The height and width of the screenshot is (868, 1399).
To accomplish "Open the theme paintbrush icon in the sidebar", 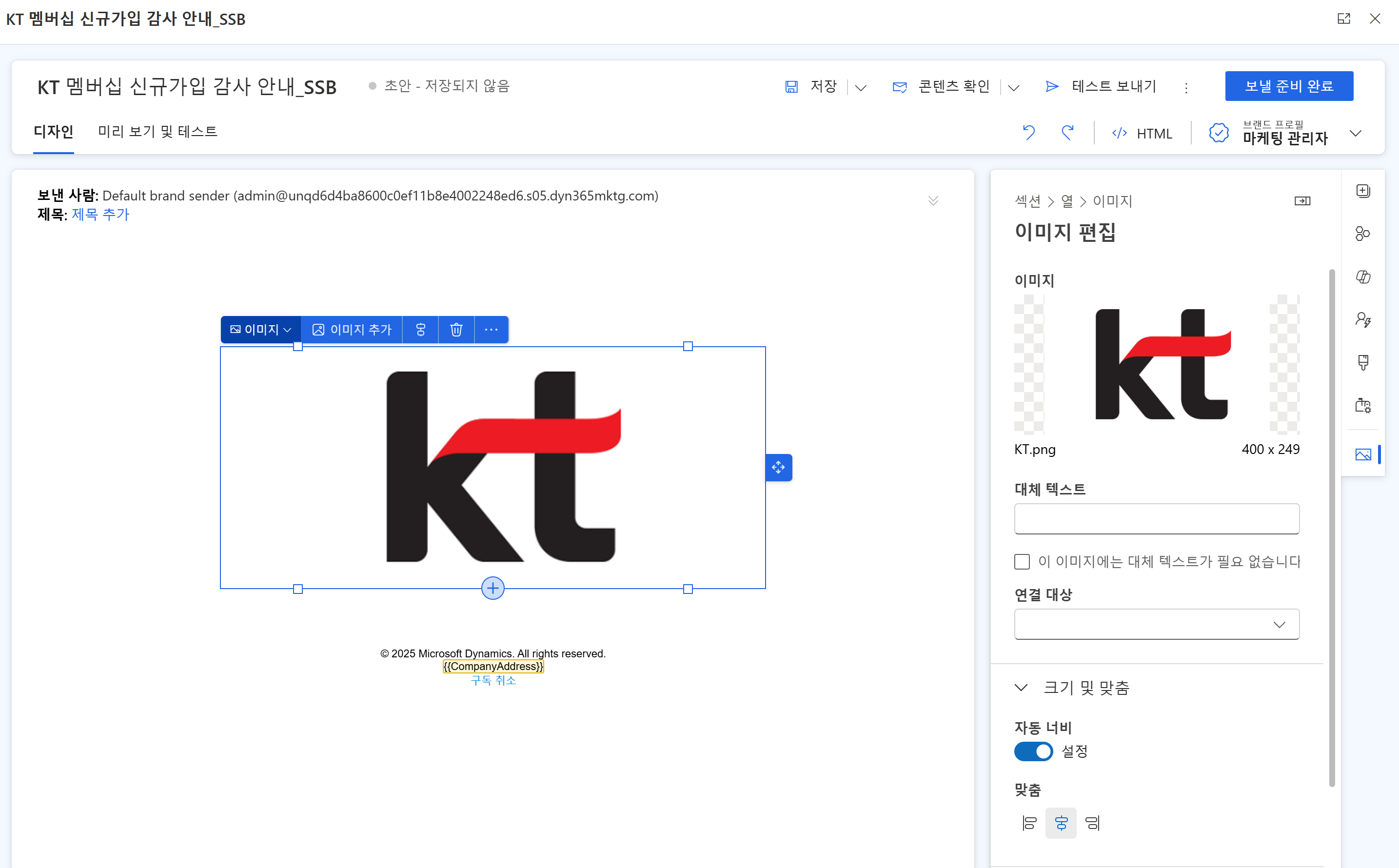I will [1363, 362].
